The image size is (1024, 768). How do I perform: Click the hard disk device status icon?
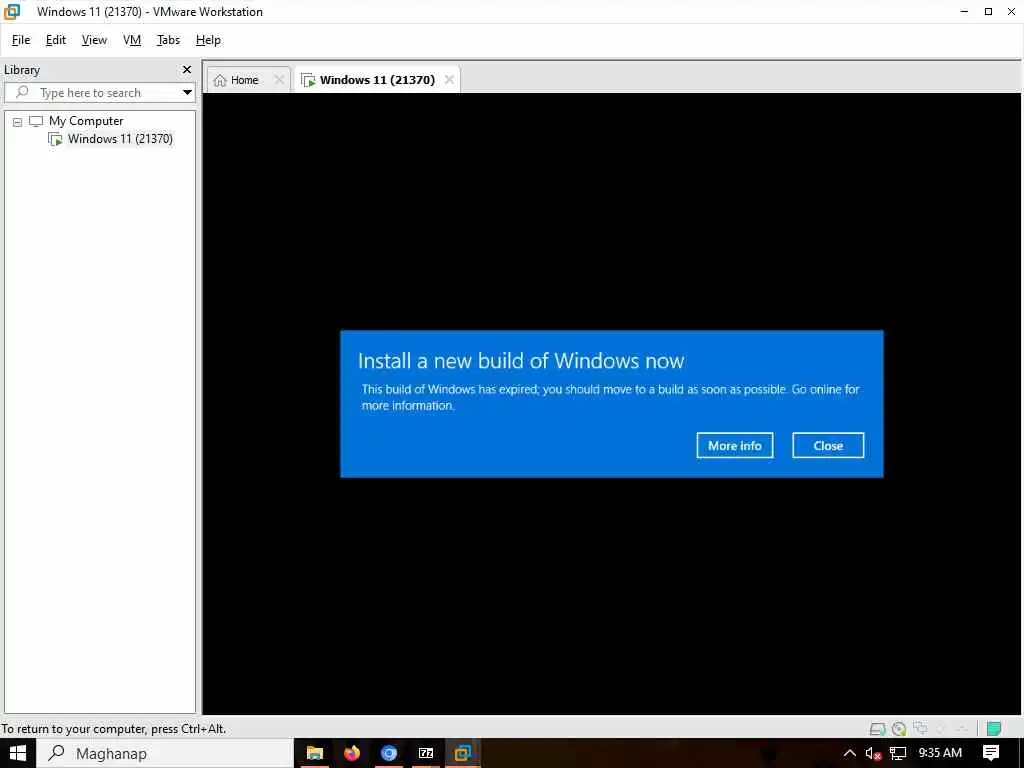878,729
